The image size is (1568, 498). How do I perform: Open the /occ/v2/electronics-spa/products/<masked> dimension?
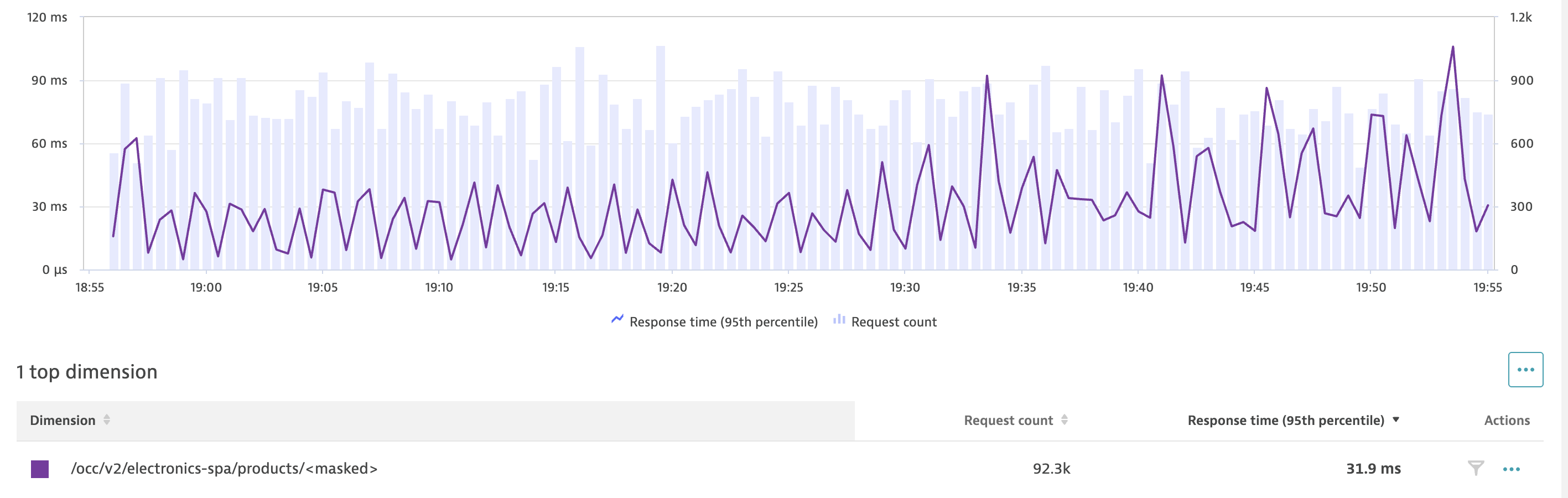[224, 468]
